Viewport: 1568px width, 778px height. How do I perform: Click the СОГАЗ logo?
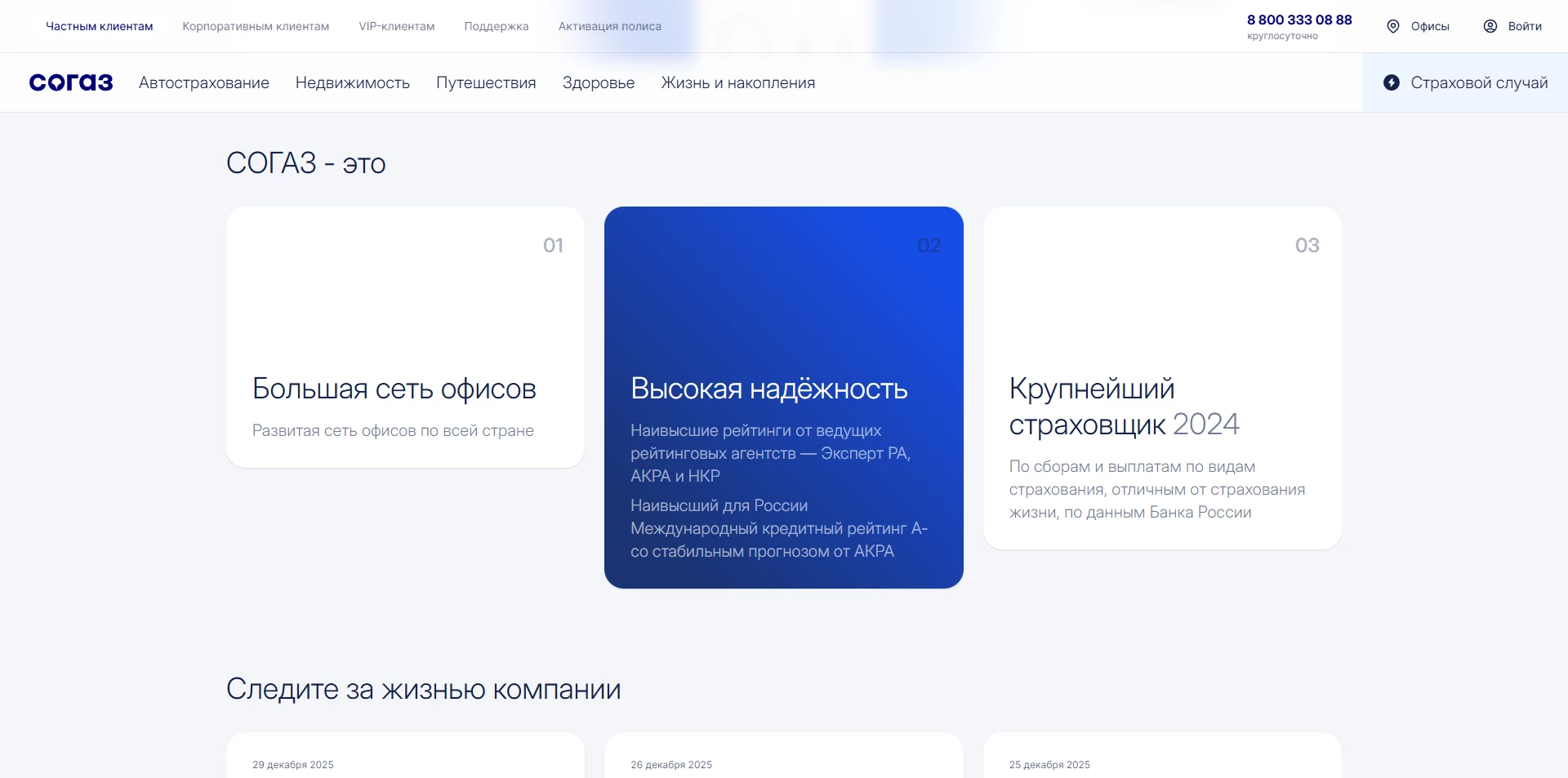pyautogui.click(x=70, y=82)
